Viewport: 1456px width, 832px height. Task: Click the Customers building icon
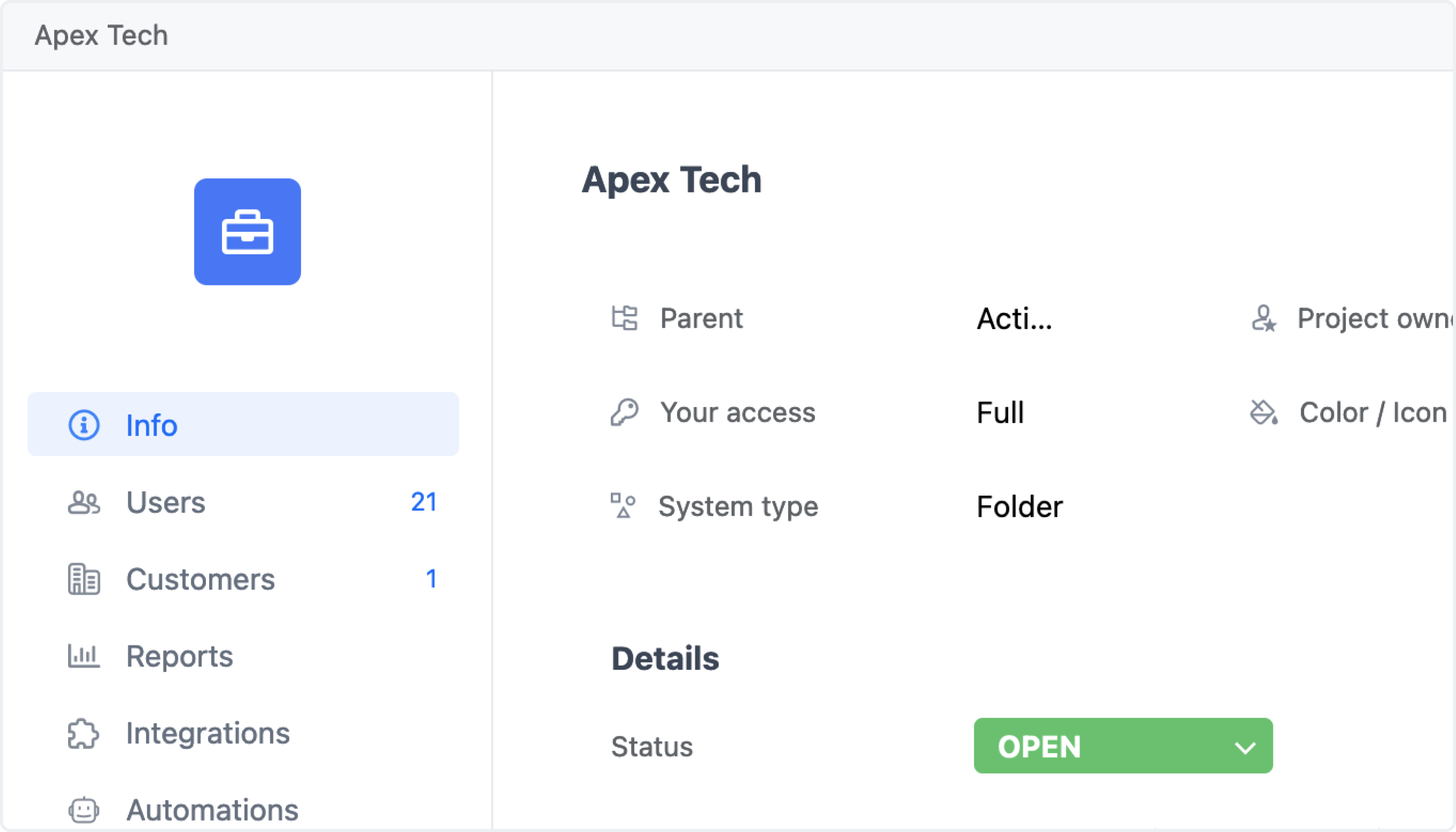(x=84, y=579)
